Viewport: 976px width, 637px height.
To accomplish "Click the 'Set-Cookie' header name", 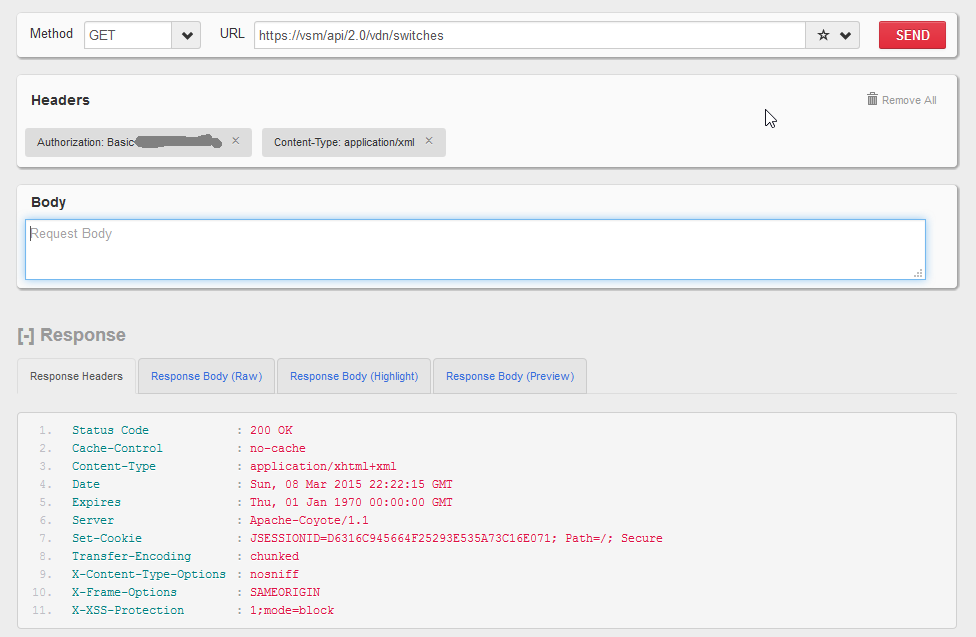I will (106, 539).
